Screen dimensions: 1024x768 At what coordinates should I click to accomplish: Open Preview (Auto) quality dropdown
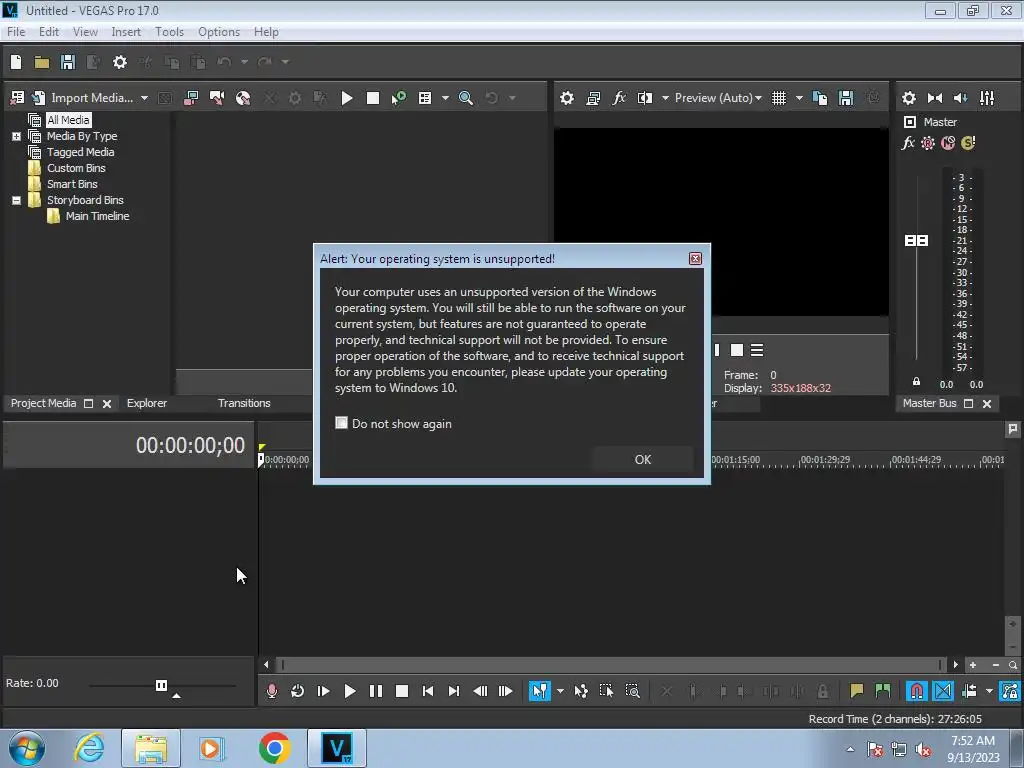click(x=718, y=98)
